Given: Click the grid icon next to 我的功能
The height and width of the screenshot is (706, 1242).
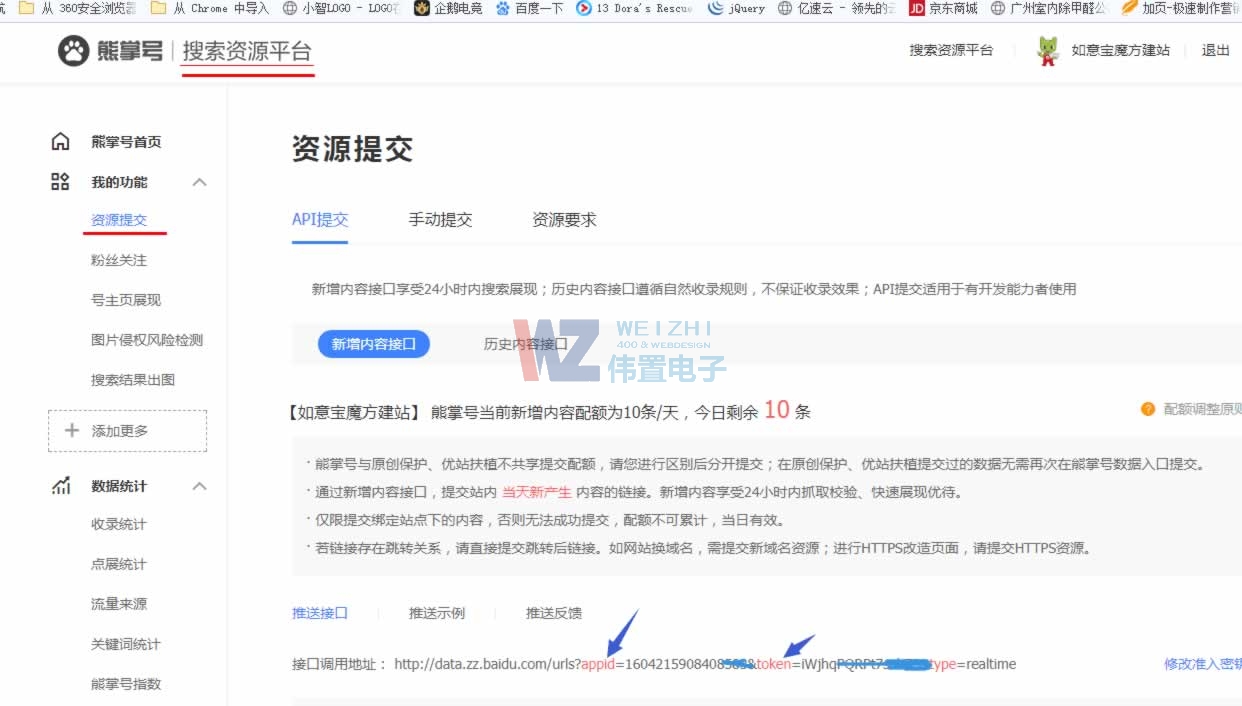Looking at the screenshot, I should (x=59, y=182).
